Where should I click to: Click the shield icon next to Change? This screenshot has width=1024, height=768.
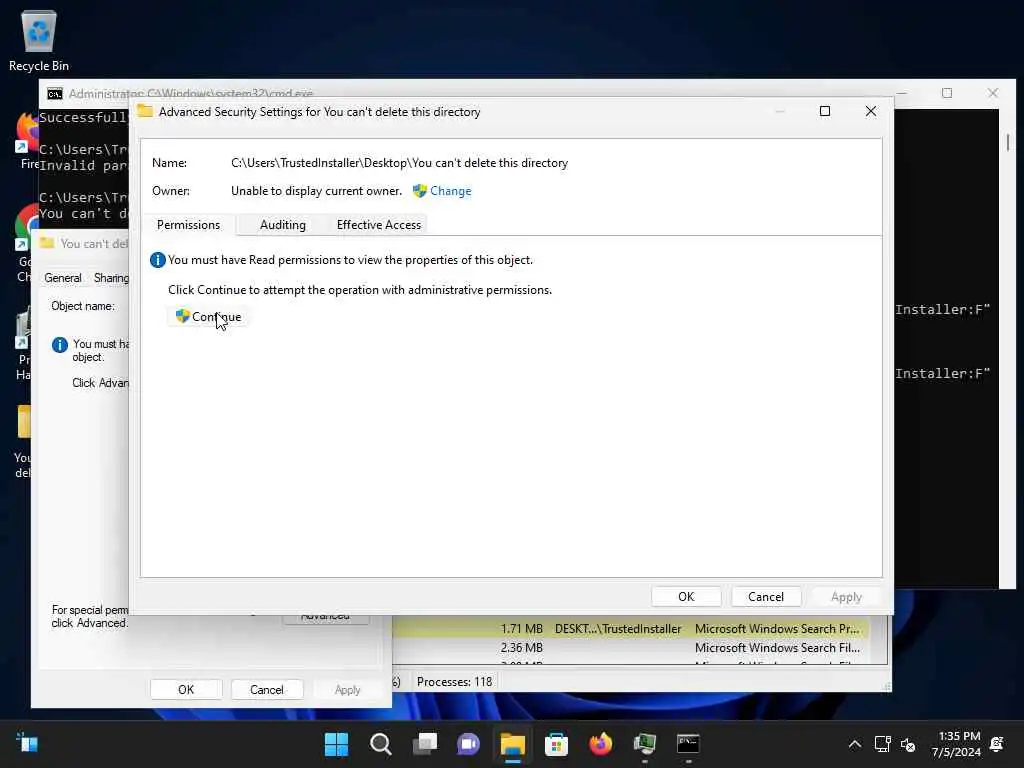419,191
